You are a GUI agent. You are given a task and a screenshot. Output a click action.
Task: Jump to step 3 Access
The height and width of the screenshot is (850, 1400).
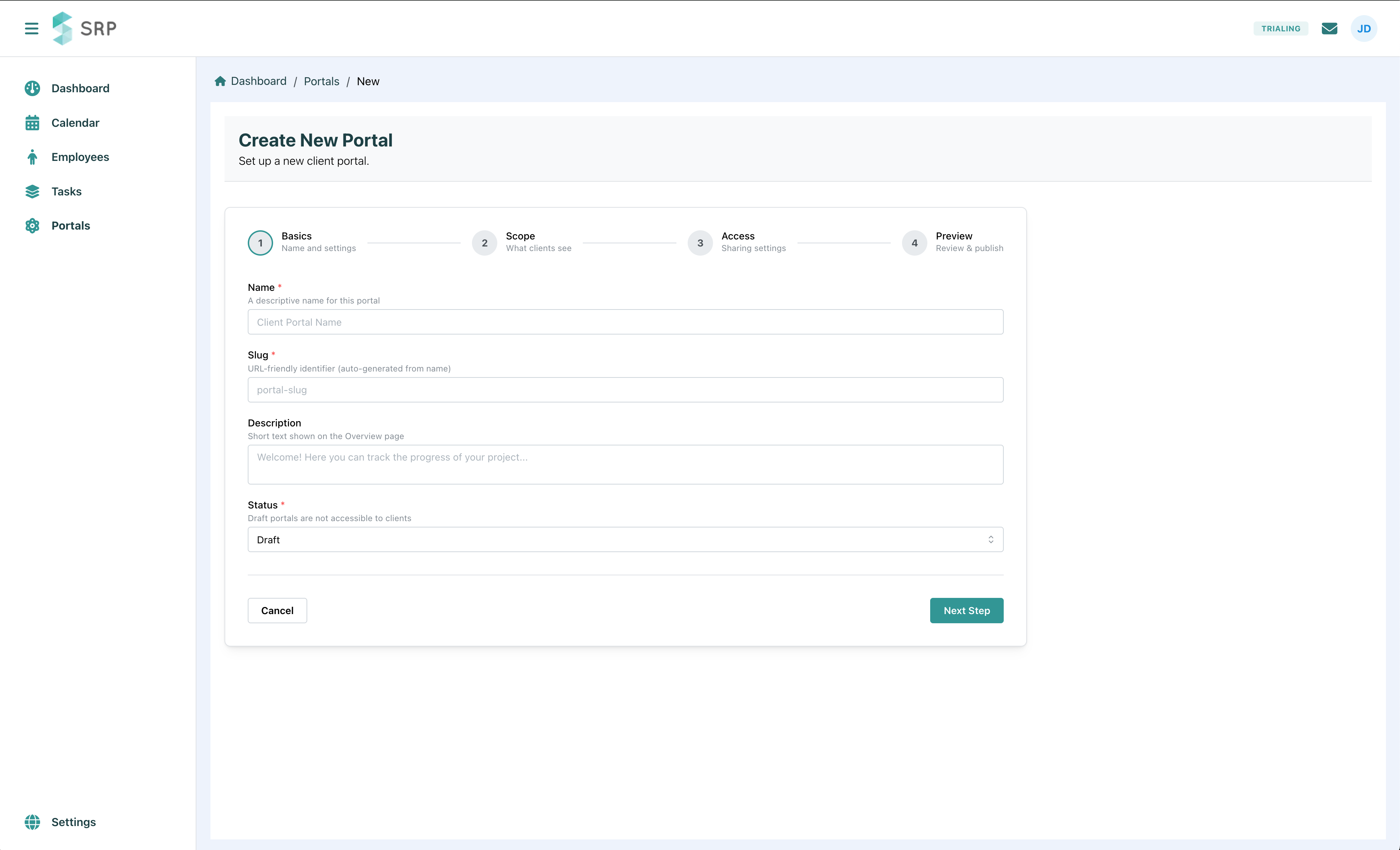coord(700,243)
